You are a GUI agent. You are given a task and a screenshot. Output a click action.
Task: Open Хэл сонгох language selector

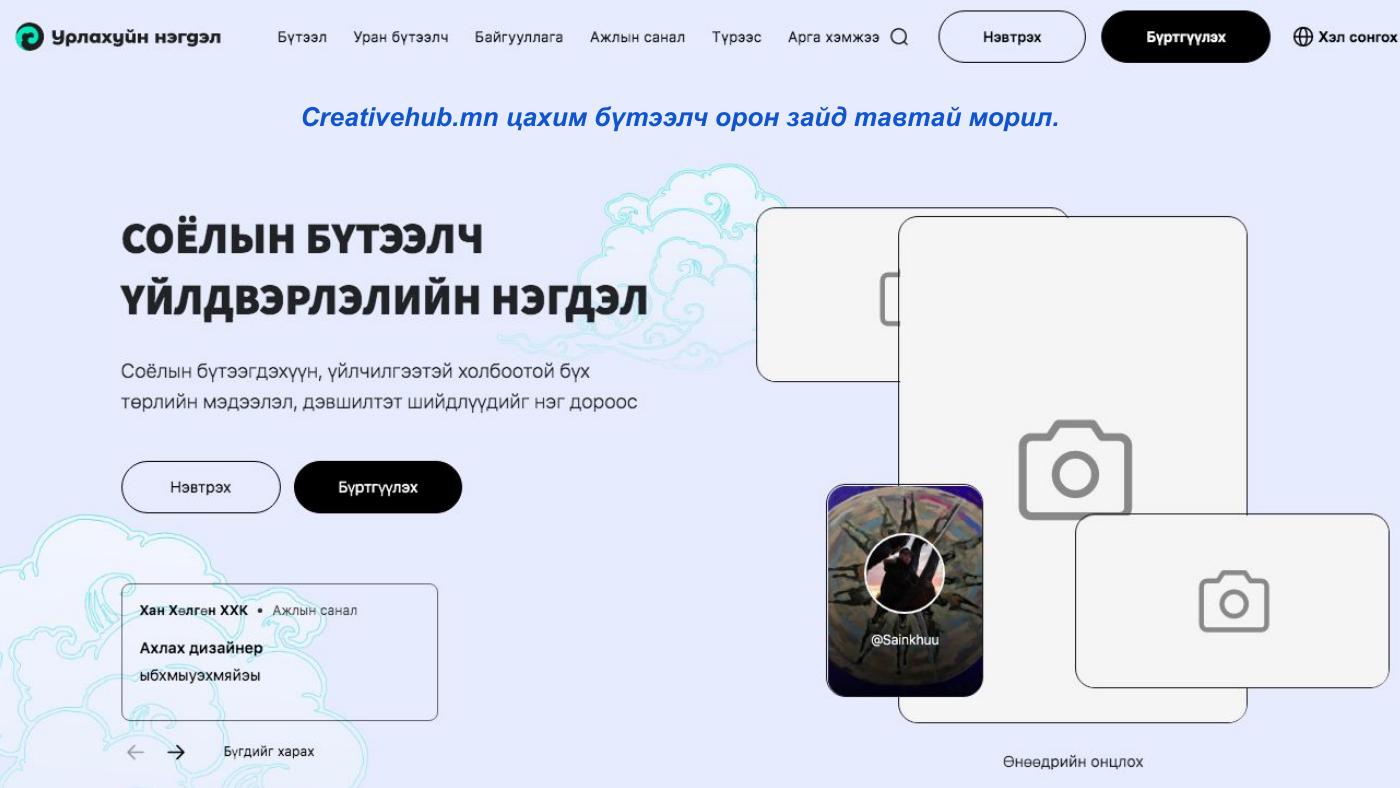pyautogui.click(x=1345, y=37)
